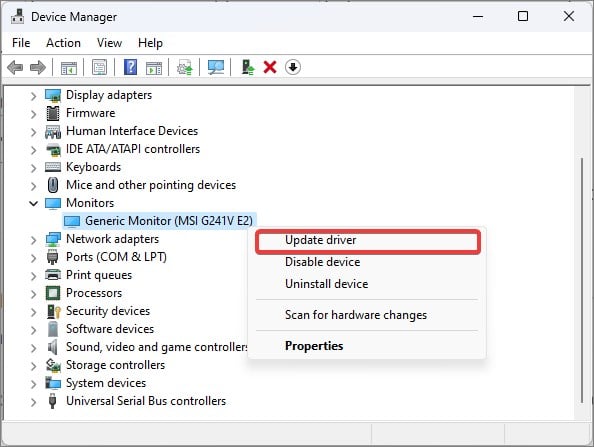Minimize the Device Manager window
Screen dimensions: 594x447
(478, 16)
